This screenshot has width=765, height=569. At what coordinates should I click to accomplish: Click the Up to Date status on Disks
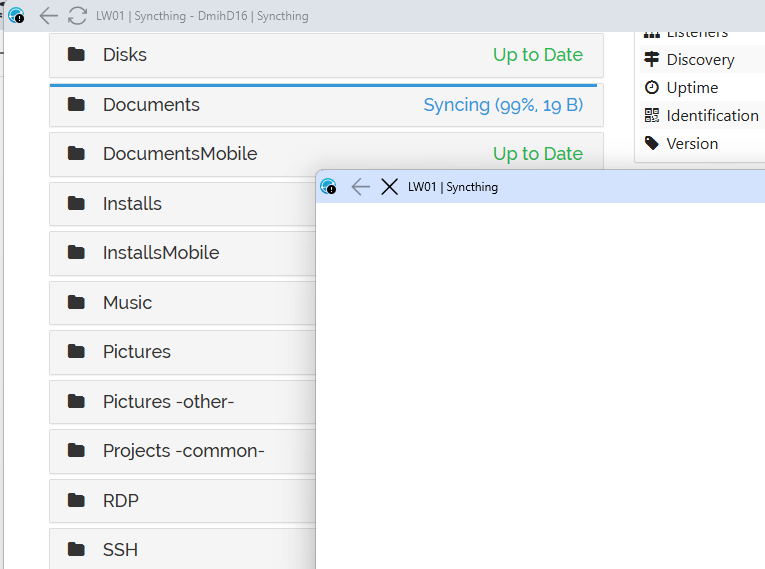pyautogui.click(x=537, y=55)
